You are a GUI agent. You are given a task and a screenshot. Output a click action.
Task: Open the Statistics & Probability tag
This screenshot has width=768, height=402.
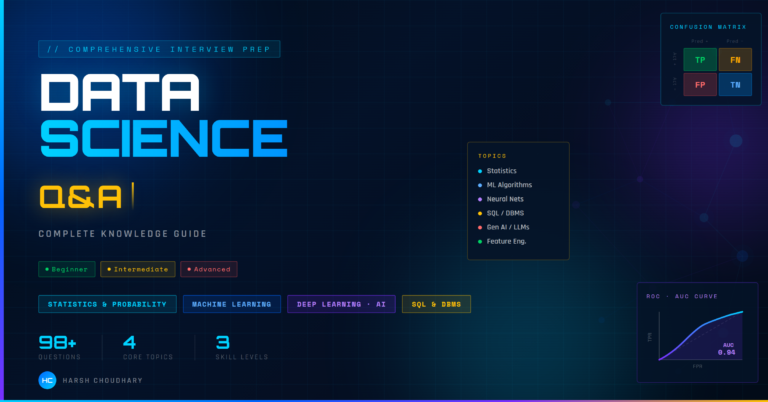point(107,304)
